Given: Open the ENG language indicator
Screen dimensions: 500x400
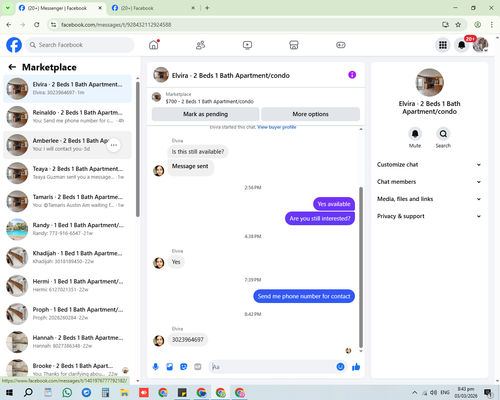Looking at the screenshot, I should [x=445, y=392].
